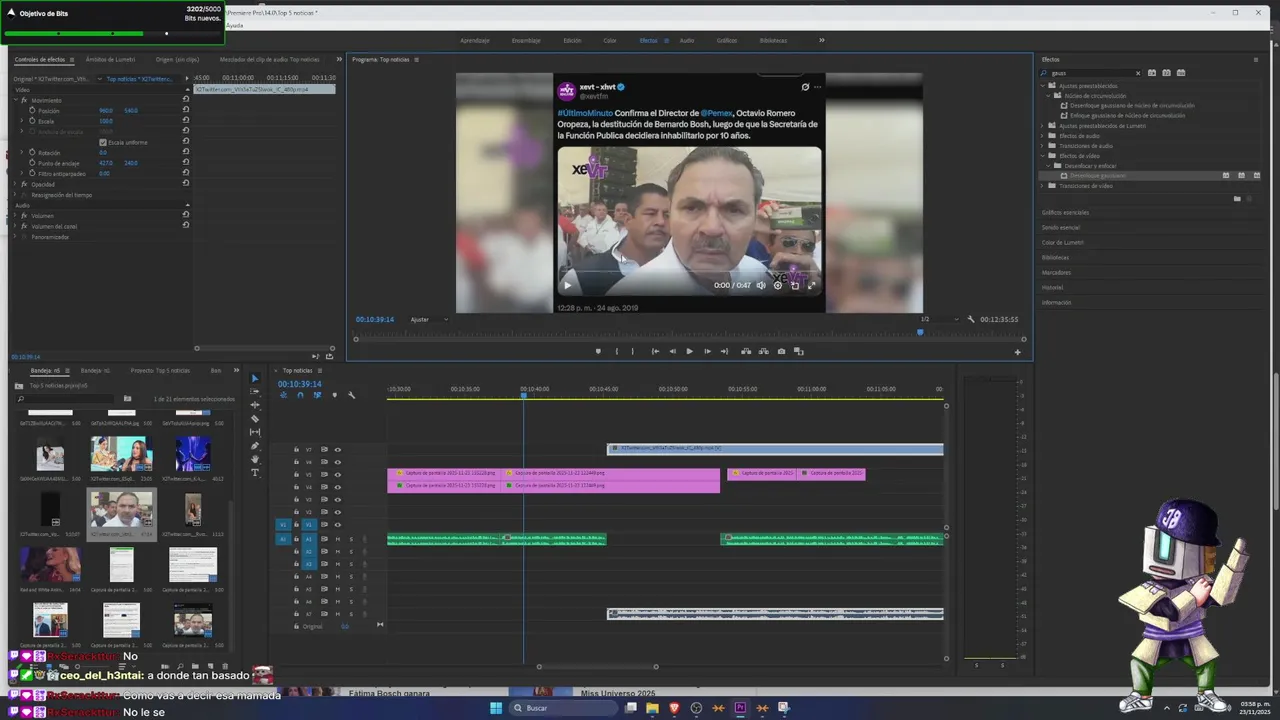Clear the gauss search in Efectos
Viewport: 1280px width, 720px height.
(1137, 73)
